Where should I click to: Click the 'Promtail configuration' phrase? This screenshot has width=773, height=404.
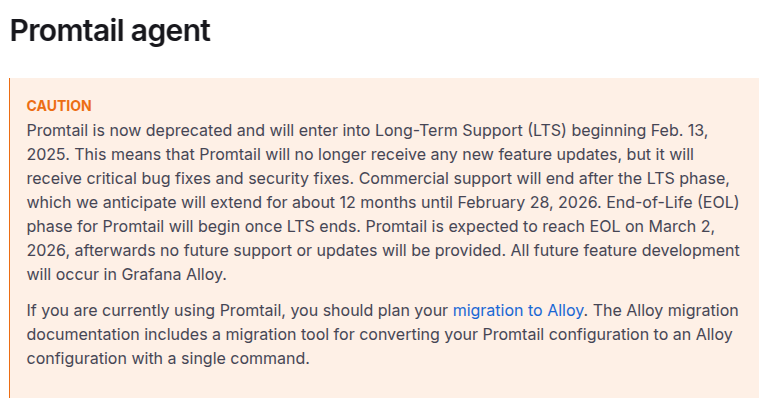point(557,334)
